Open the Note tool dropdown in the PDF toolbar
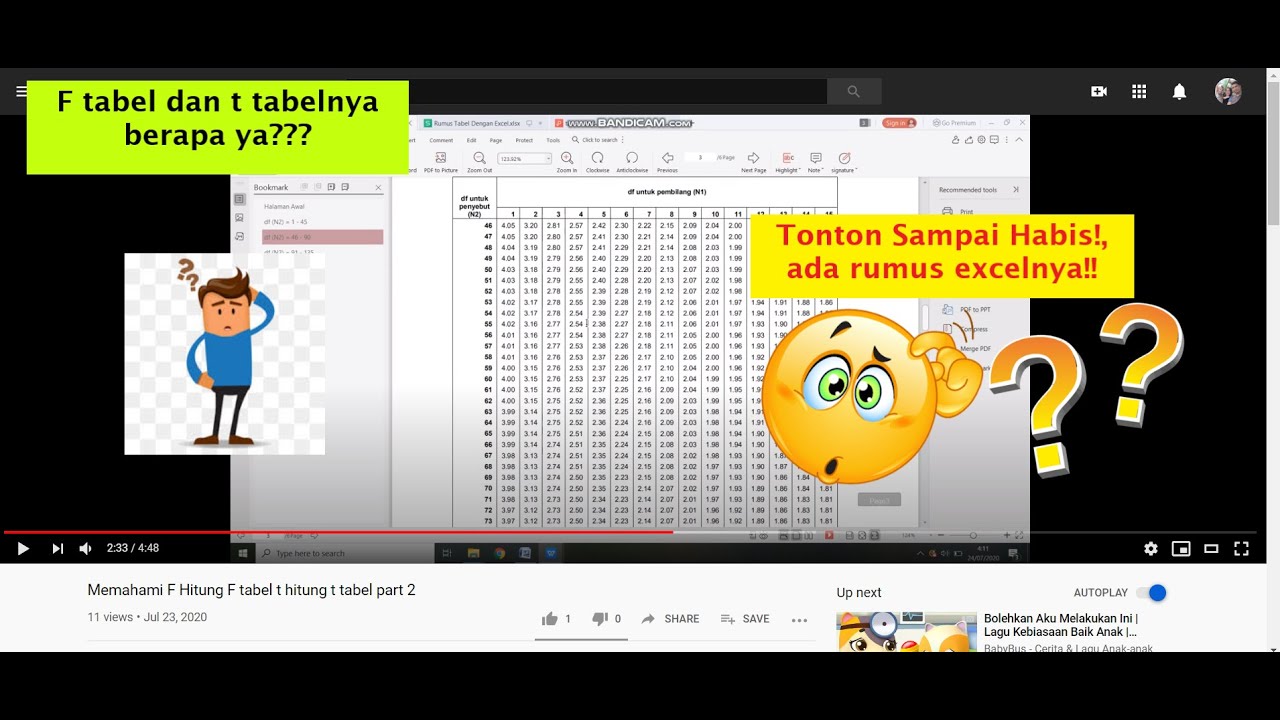 (816, 162)
